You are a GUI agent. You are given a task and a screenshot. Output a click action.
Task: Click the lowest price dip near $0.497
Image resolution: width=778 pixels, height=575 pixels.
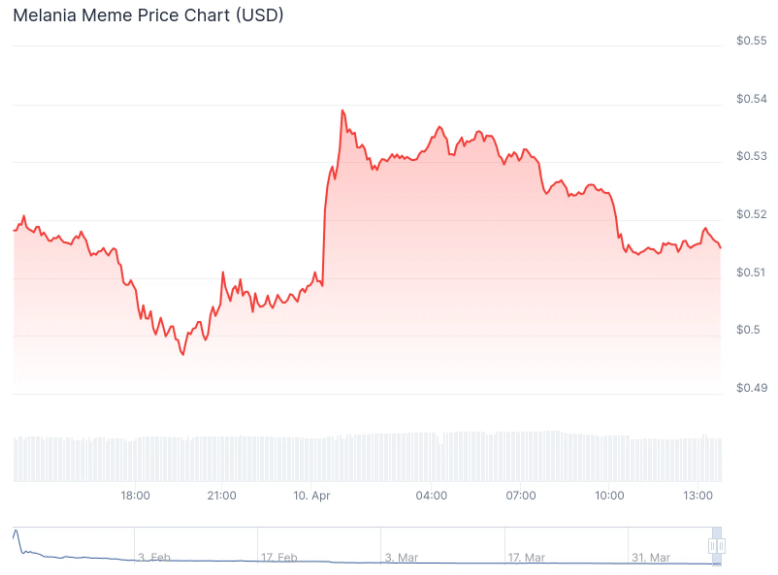coord(182,354)
